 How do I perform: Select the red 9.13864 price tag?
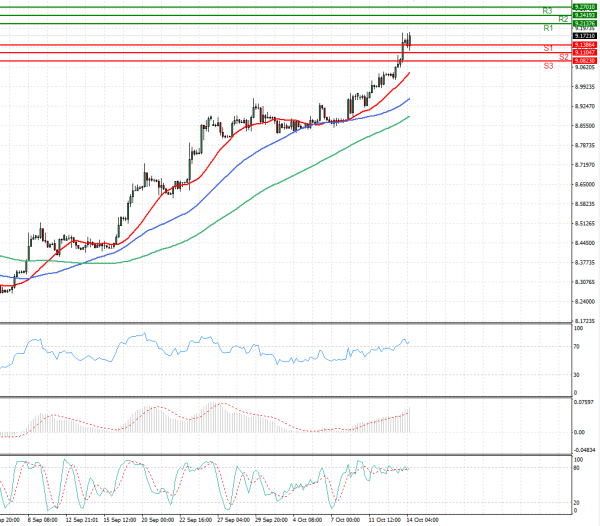pos(585,45)
